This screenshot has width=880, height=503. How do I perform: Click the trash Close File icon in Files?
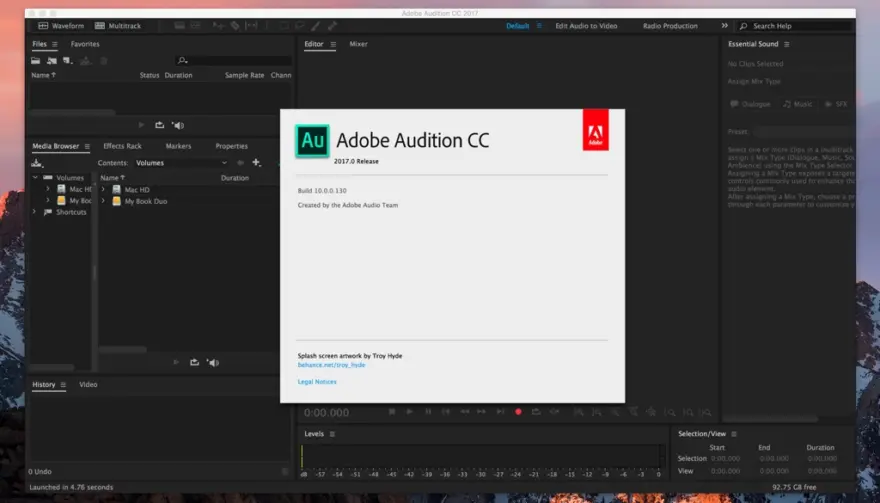pos(104,61)
